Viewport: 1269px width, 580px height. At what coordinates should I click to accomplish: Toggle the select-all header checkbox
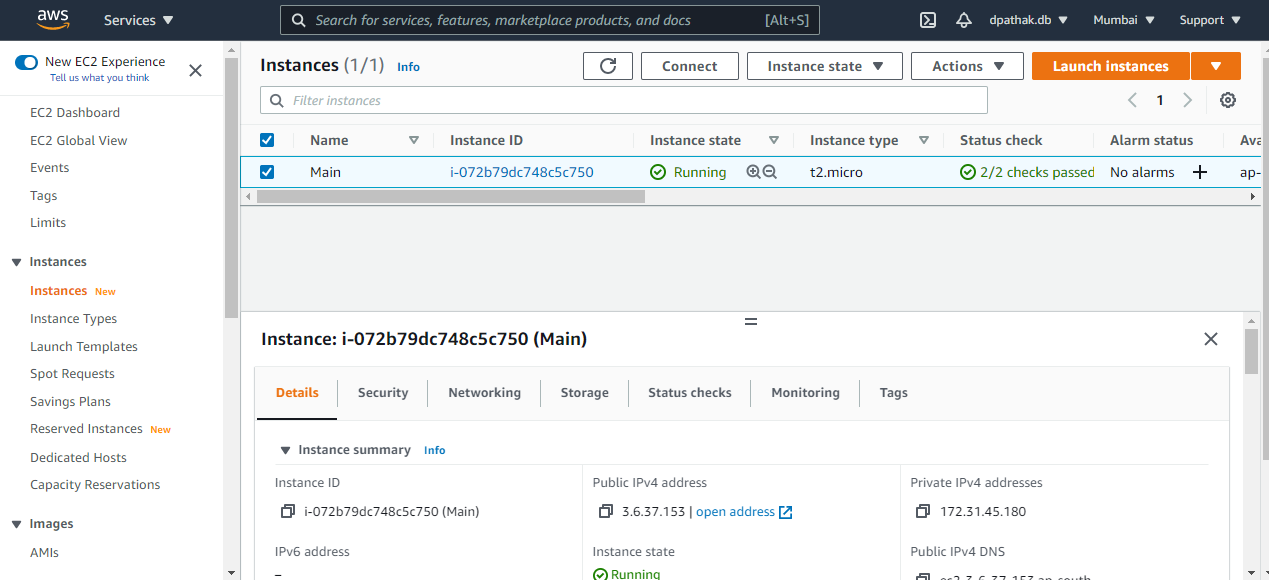pyautogui.click(x=267, y=140)
